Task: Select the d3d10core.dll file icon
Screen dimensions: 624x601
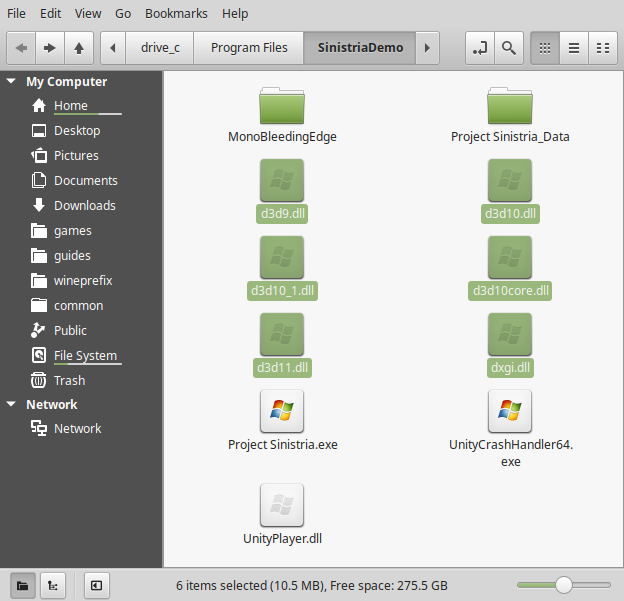Action: [510, 258]
